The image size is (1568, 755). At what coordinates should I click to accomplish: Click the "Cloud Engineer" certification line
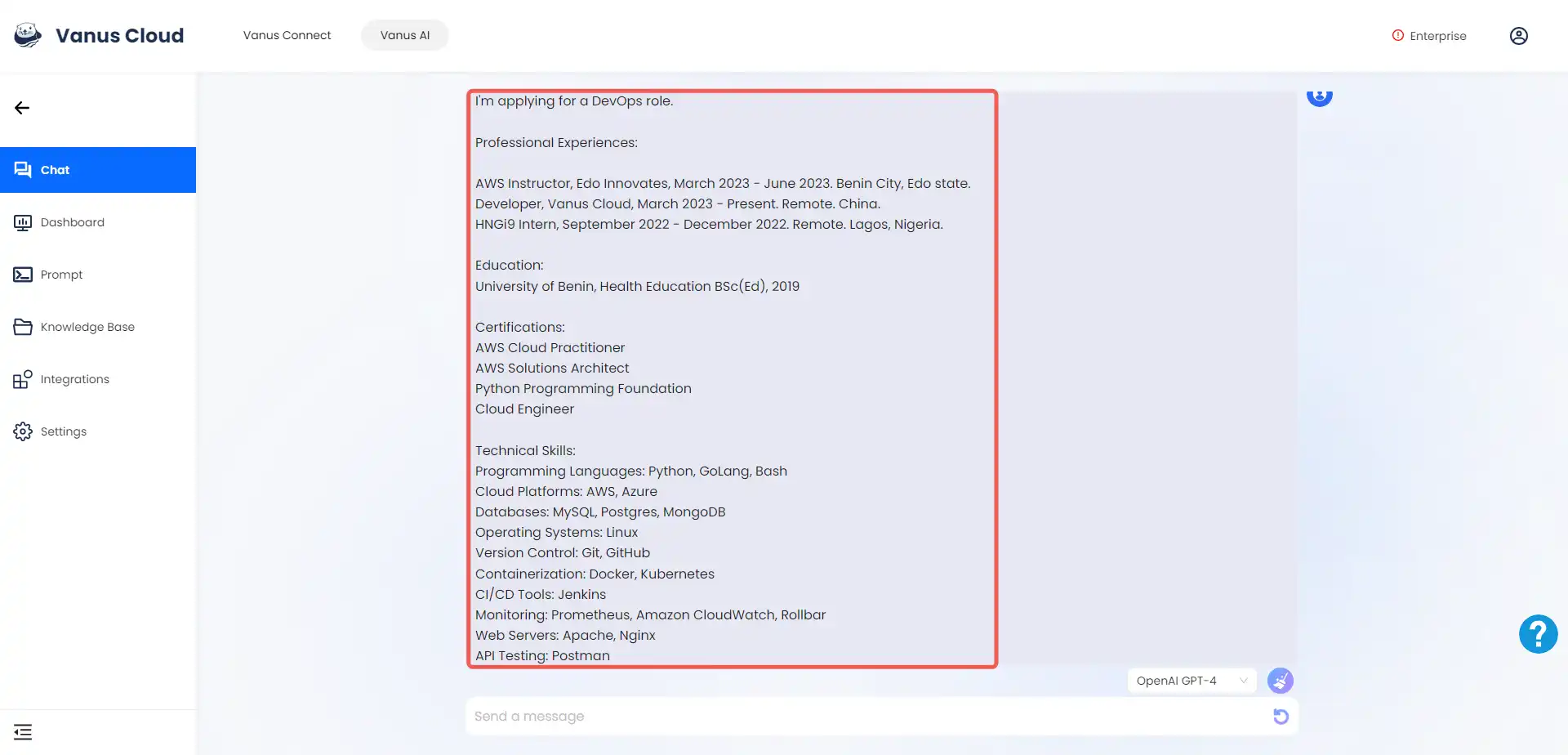(x=524, y=409)
